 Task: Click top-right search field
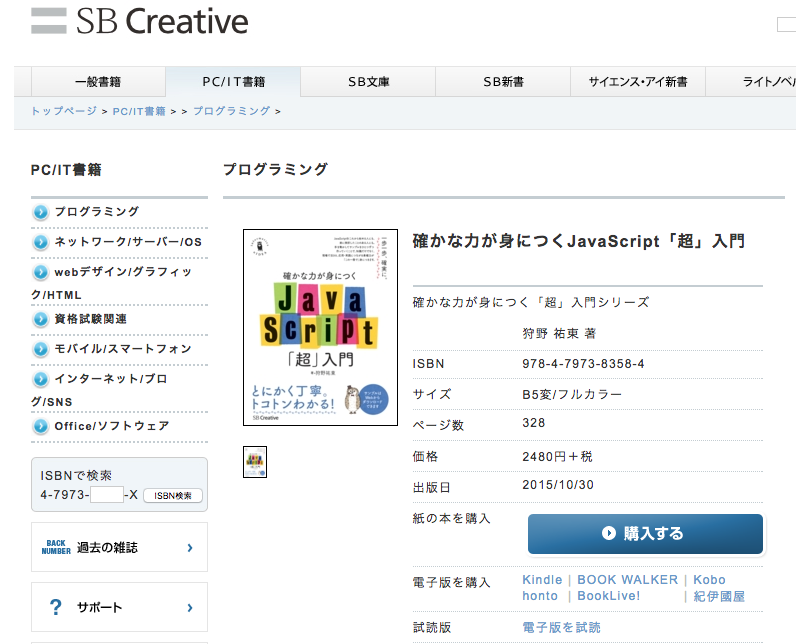coord(786,24)
